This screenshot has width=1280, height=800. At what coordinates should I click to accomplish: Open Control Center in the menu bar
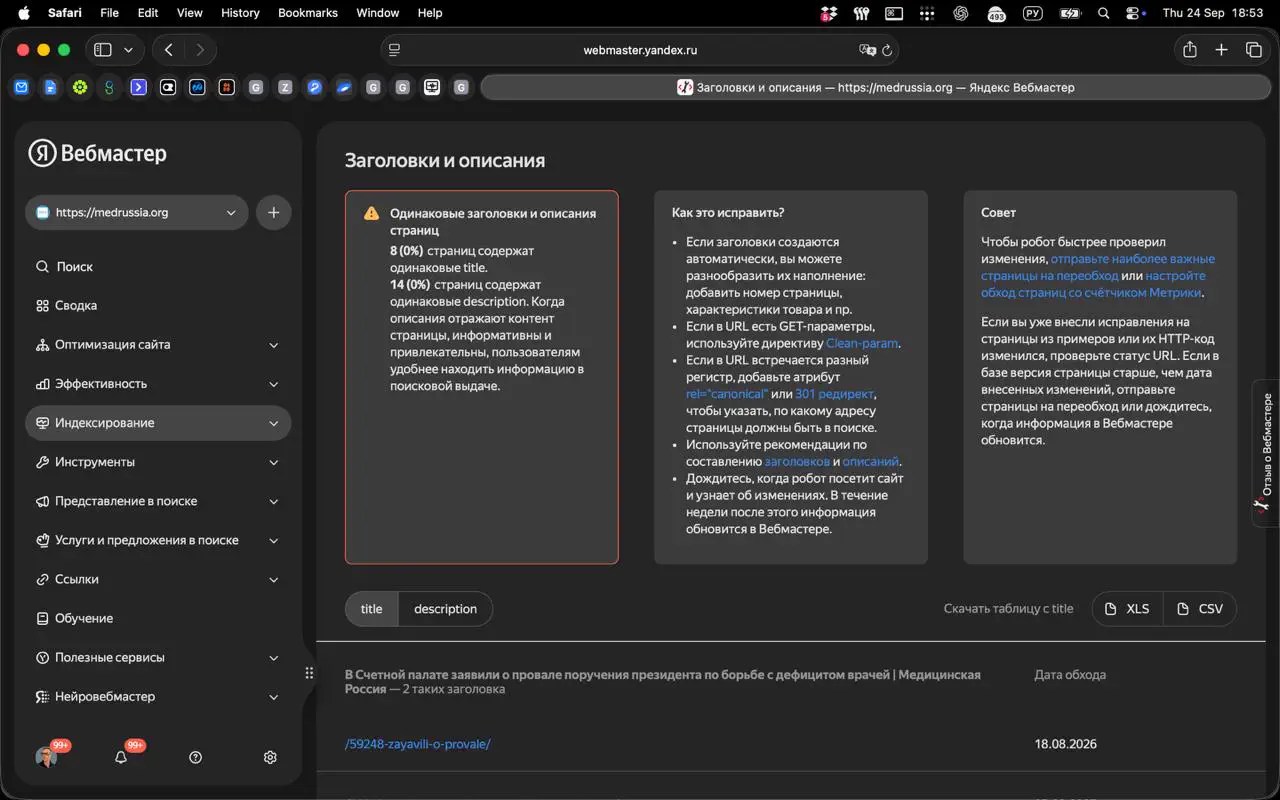1134,13
